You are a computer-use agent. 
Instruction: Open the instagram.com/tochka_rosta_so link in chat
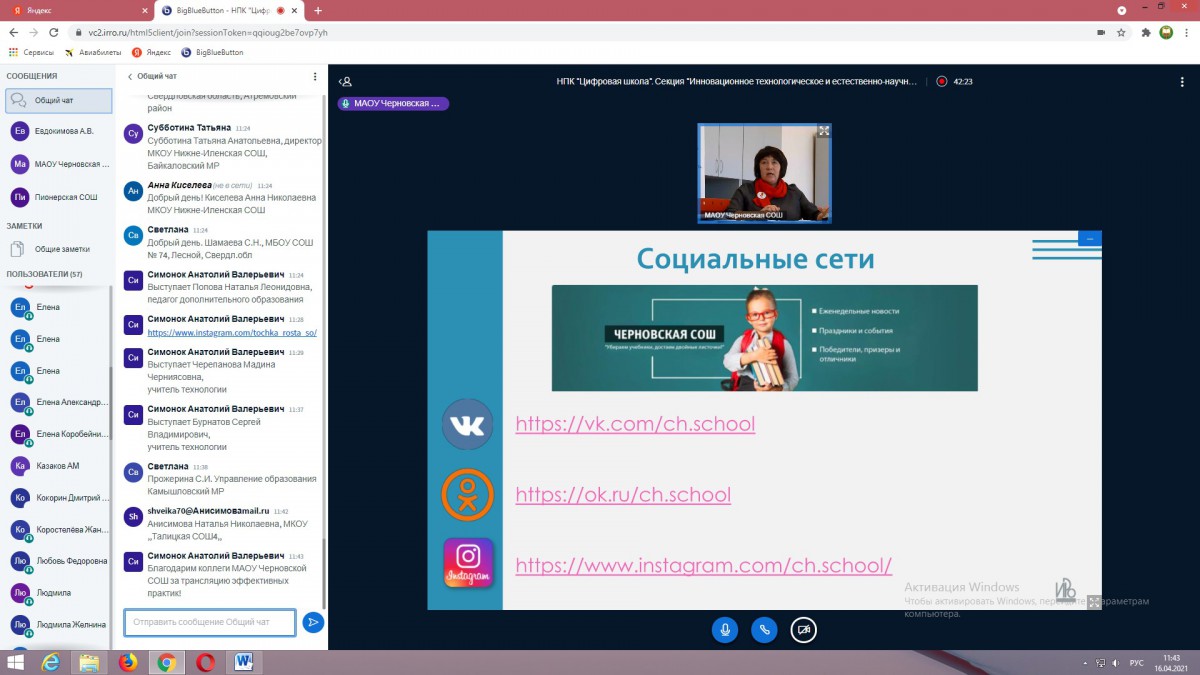pos(232,332)
